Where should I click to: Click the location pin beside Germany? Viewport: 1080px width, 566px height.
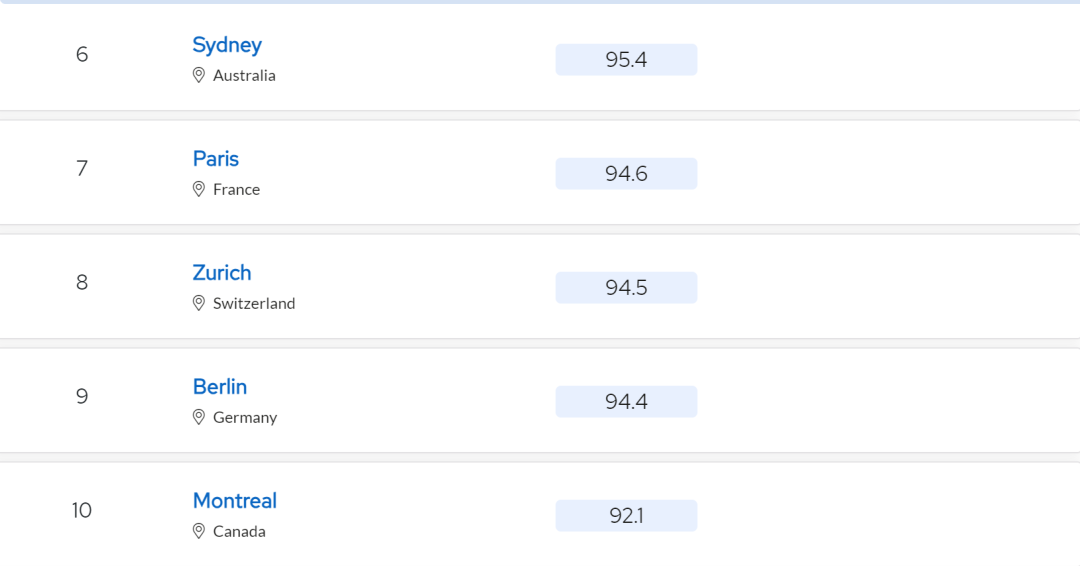198,417
